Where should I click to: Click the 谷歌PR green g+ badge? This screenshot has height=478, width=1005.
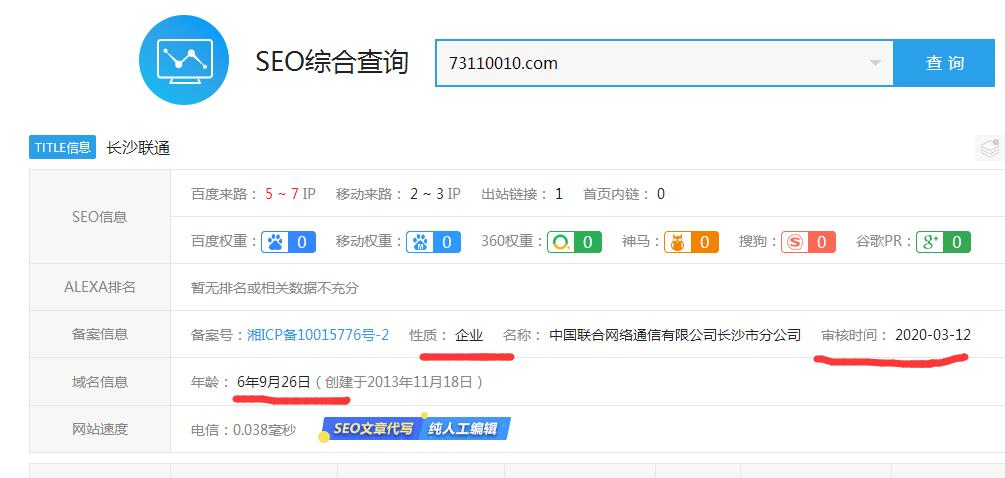pos(943,242)
